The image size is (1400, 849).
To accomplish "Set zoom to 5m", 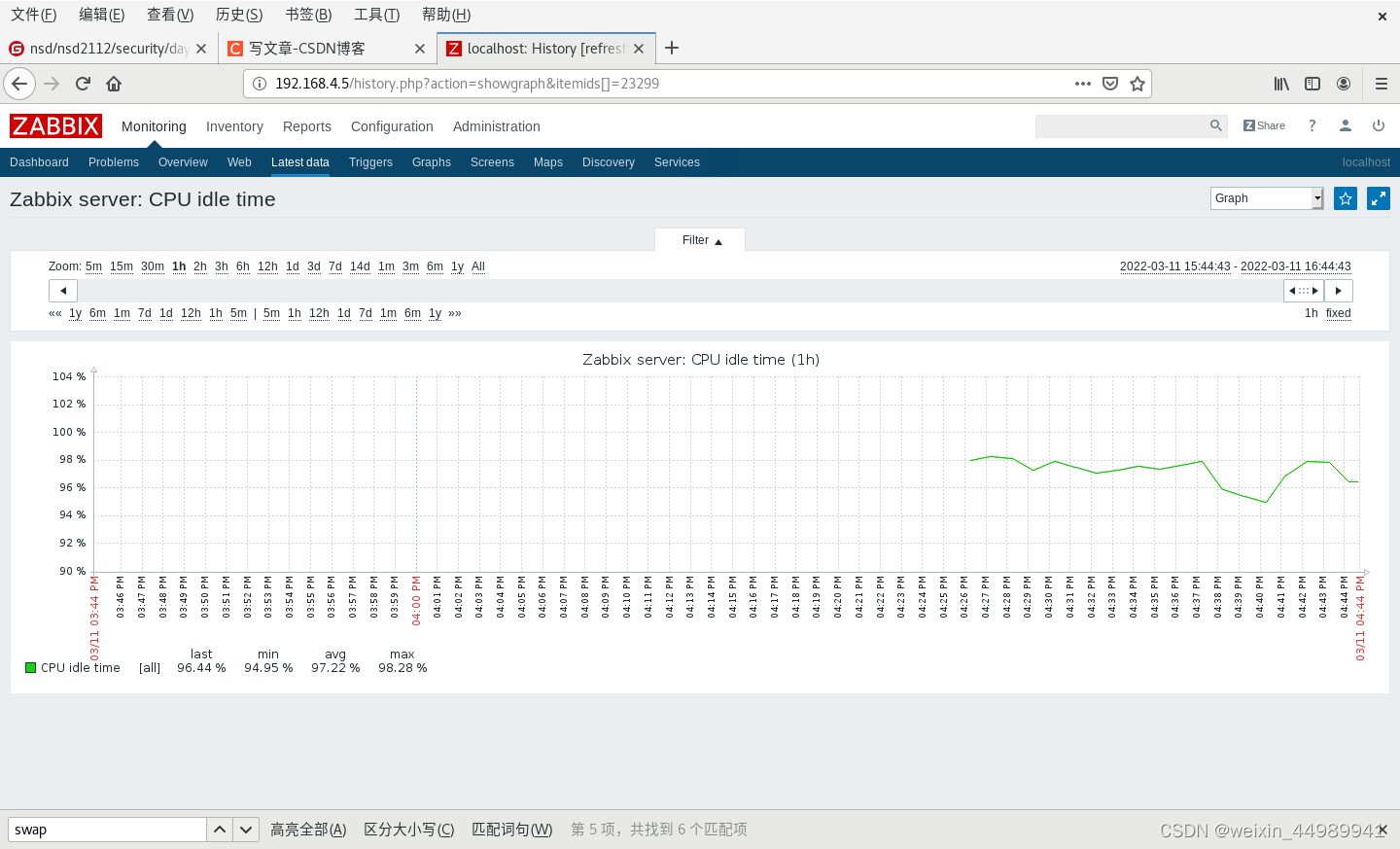I will coord(93,266).
